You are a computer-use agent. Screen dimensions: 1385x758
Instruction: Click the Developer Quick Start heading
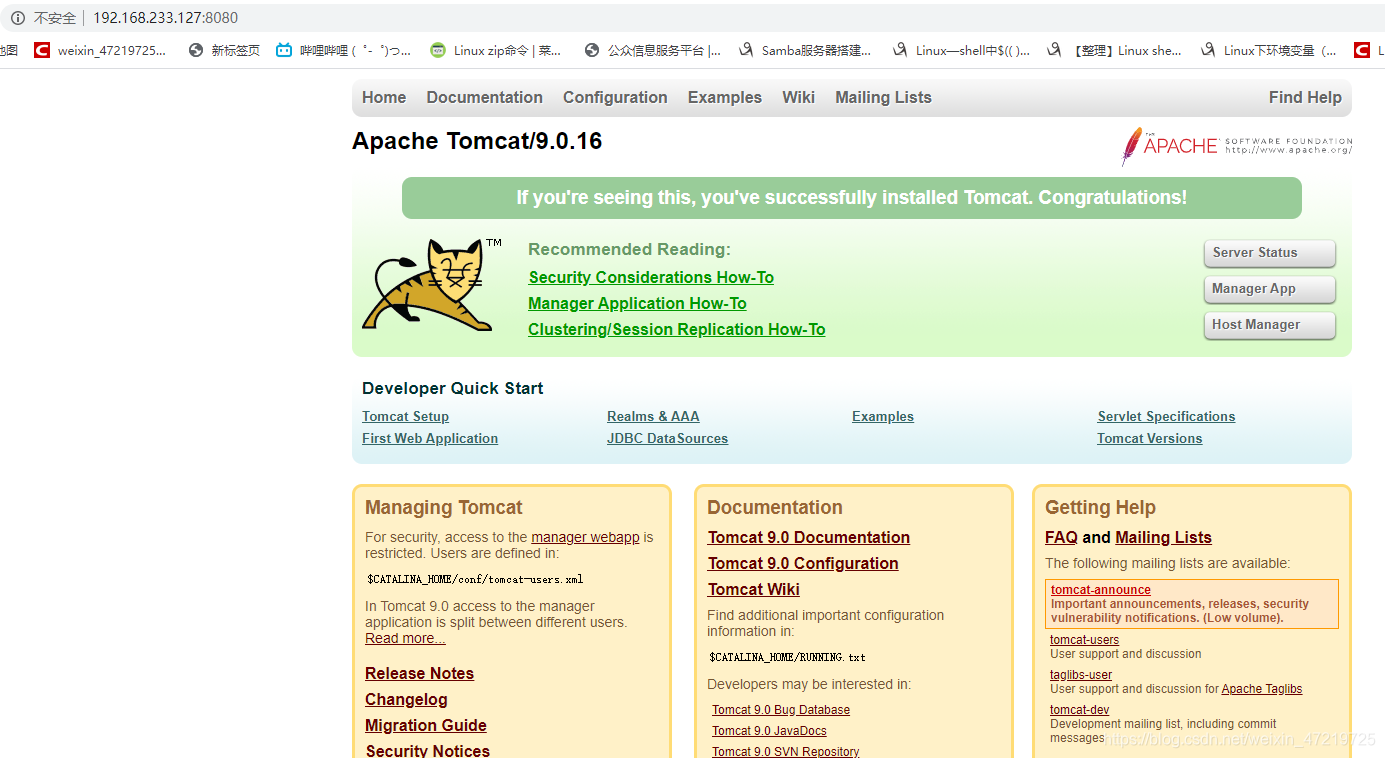click(453, 388)
